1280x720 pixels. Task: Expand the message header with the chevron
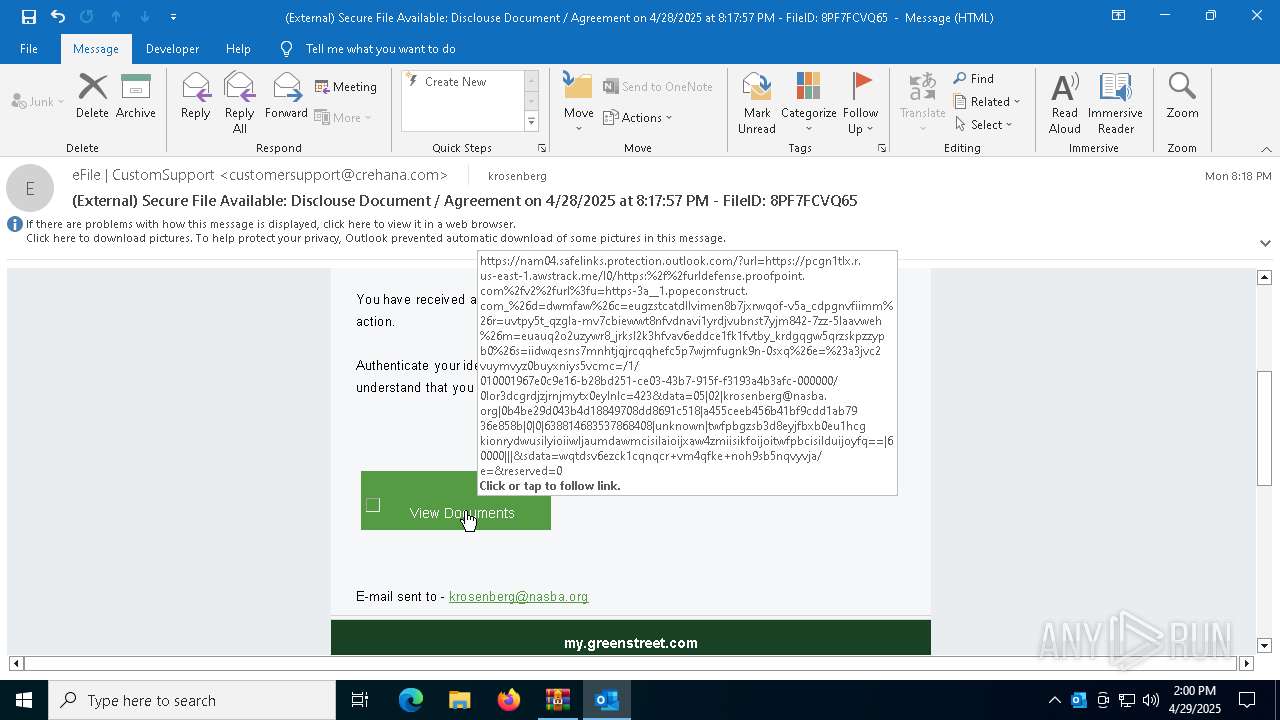click(1265, 243)
